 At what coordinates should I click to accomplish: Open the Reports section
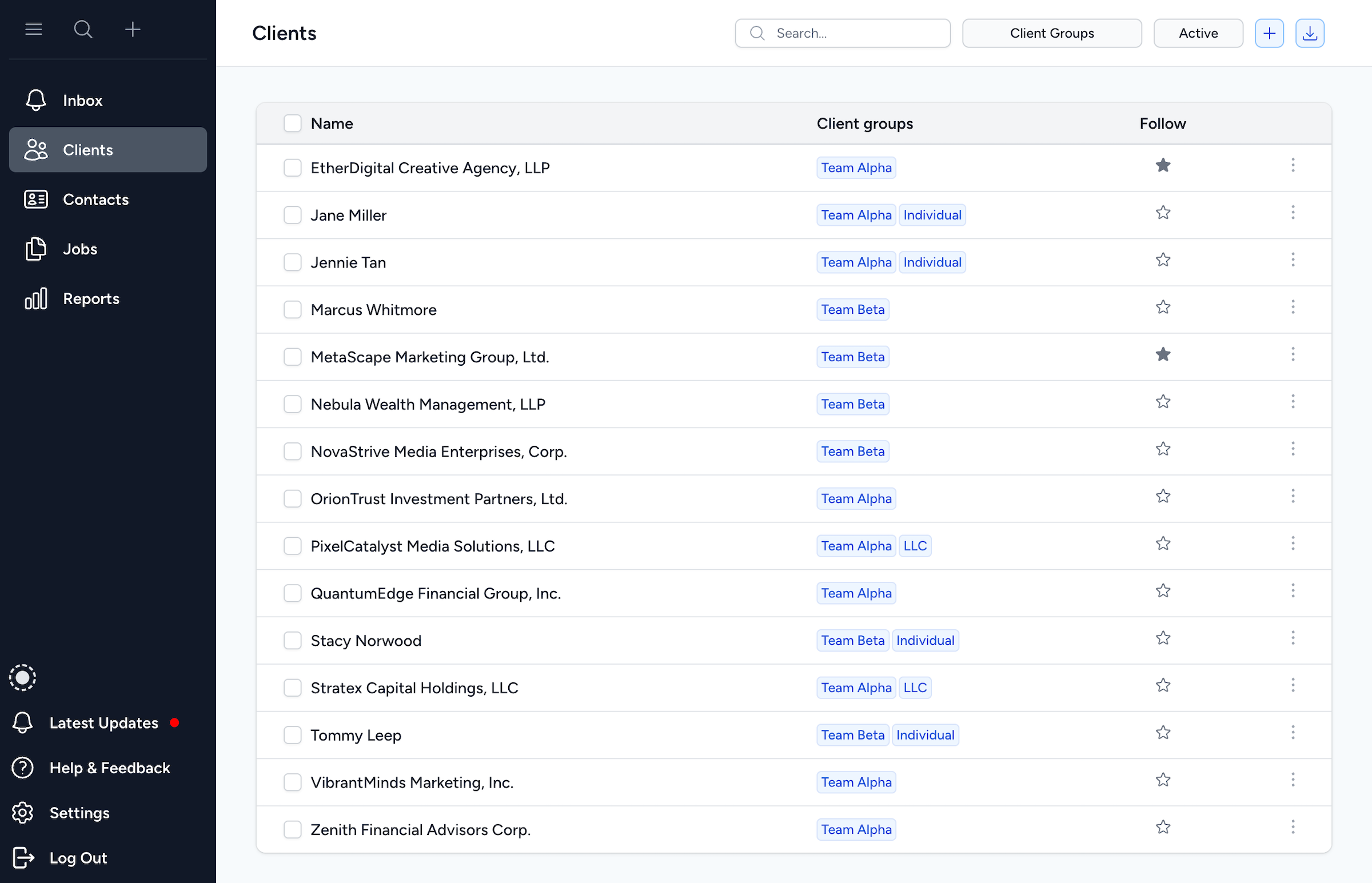point(90,298)
